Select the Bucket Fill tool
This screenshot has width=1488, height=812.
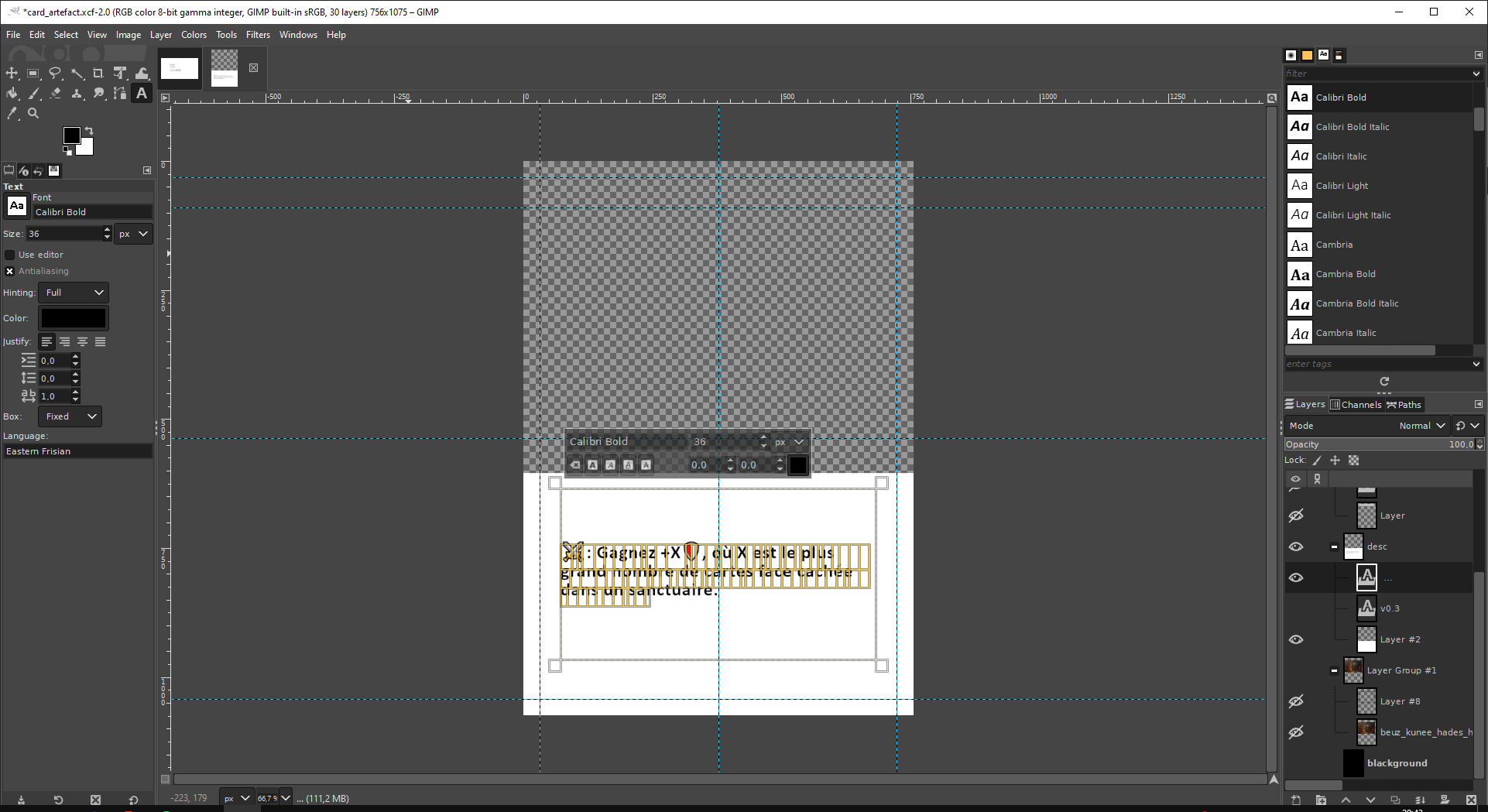(12, 93)
